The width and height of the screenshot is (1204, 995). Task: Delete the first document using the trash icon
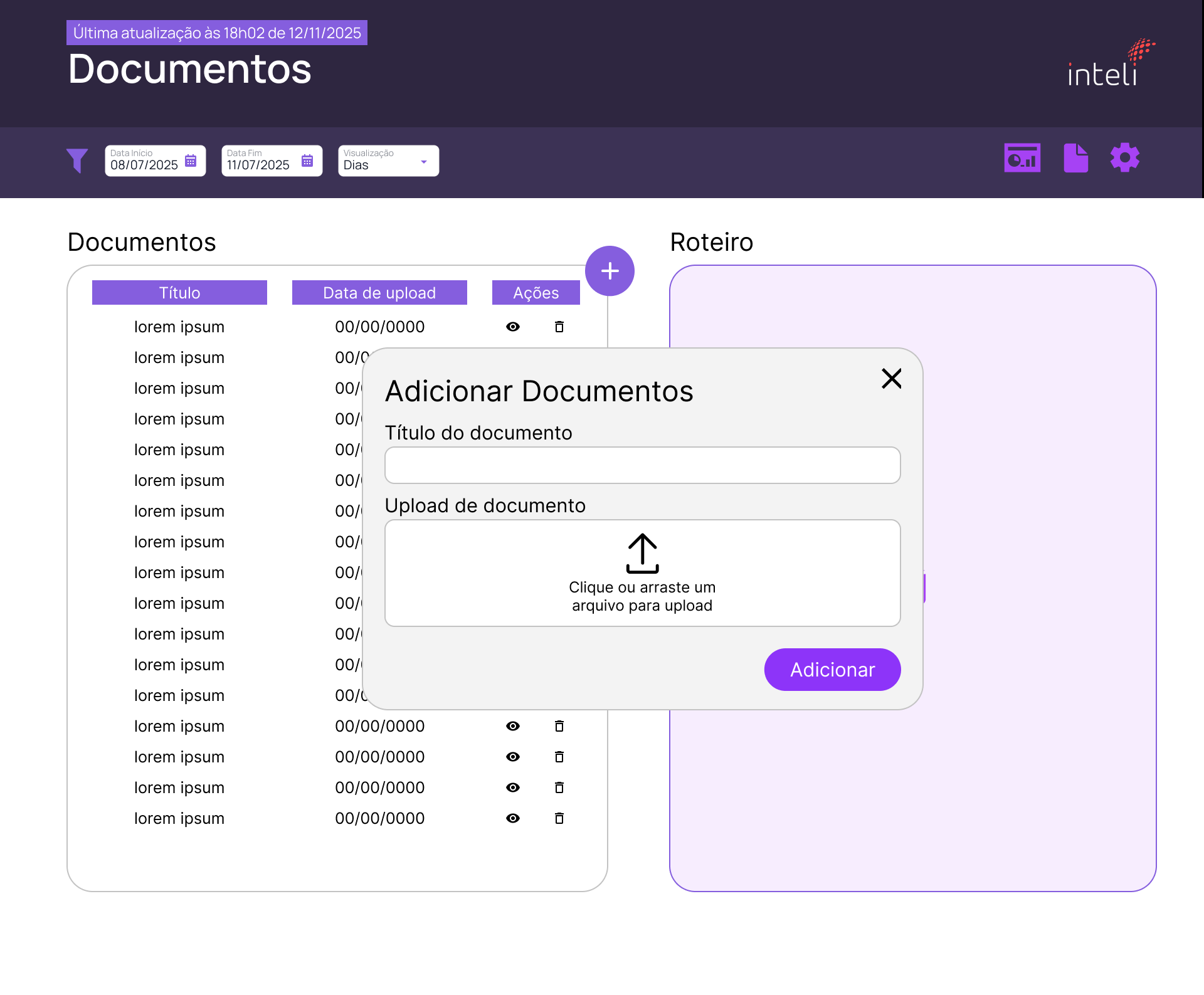(x=559, y=327)
